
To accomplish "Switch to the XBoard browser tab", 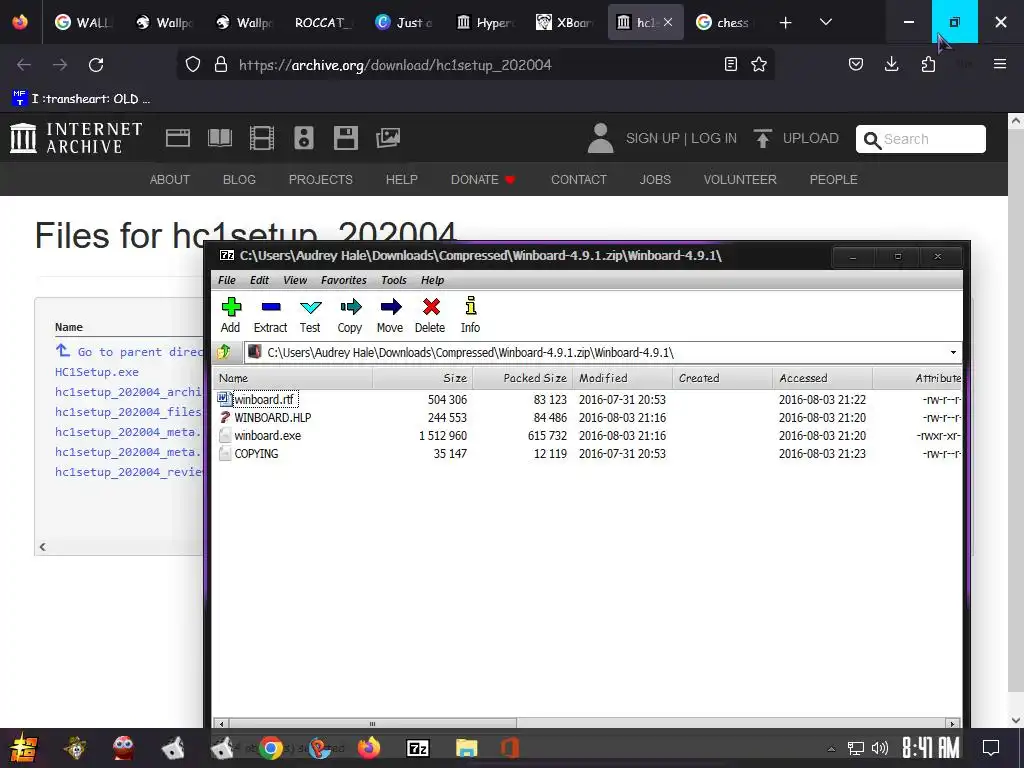I will [565, 22].
